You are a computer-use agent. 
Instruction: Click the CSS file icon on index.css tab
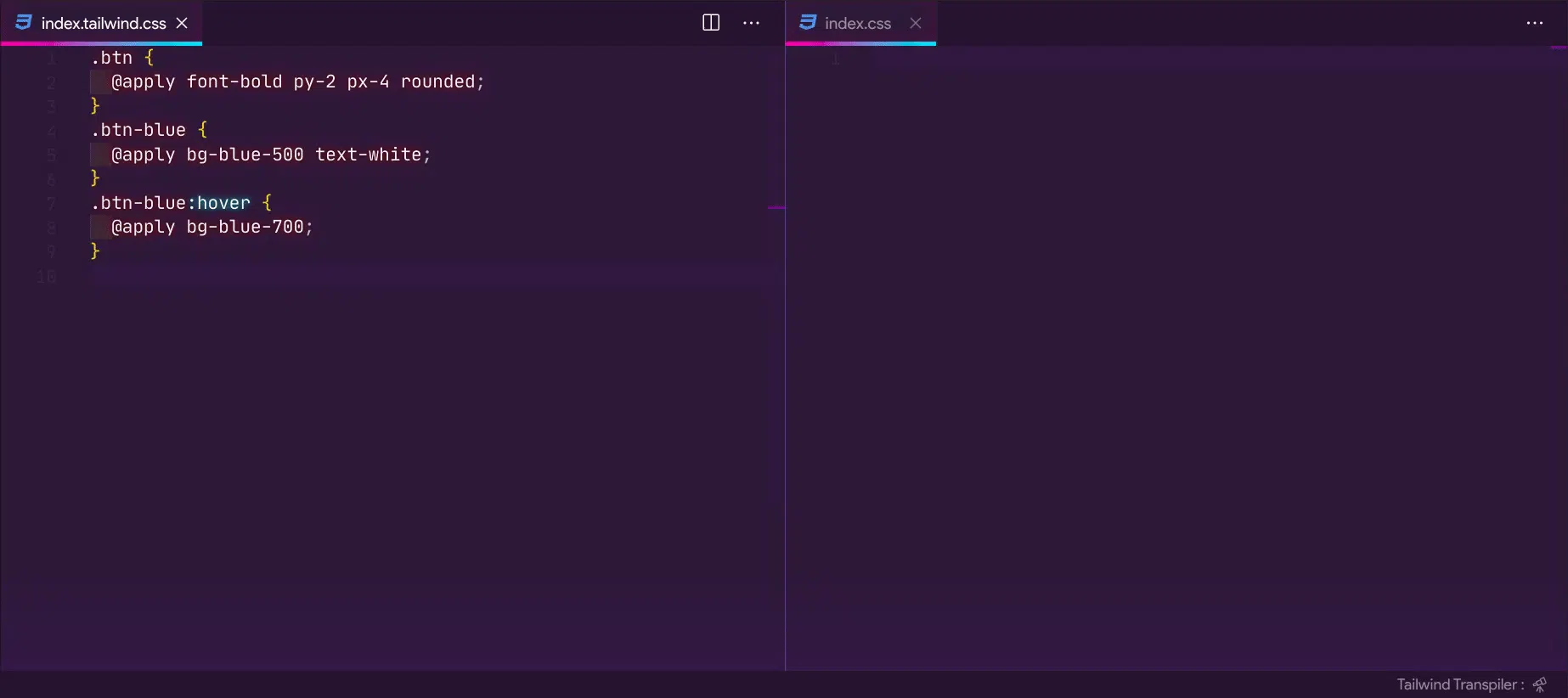tap(808, 23)
